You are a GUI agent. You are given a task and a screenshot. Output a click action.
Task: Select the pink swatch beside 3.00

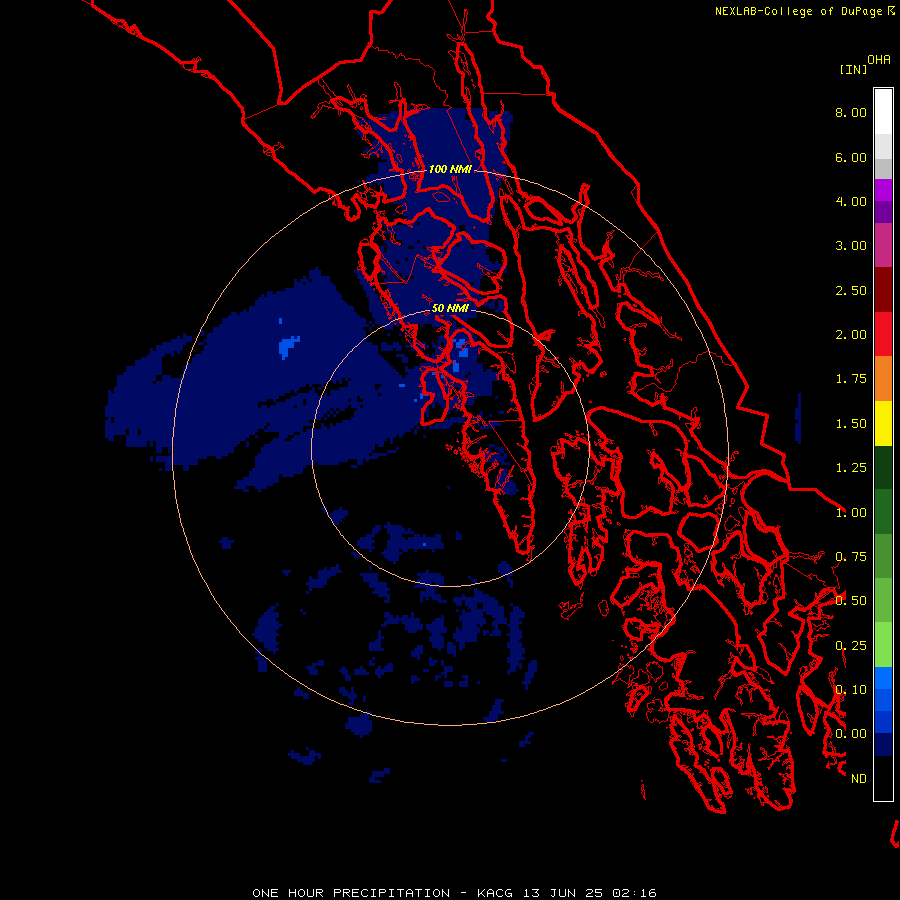pos(883,246)
